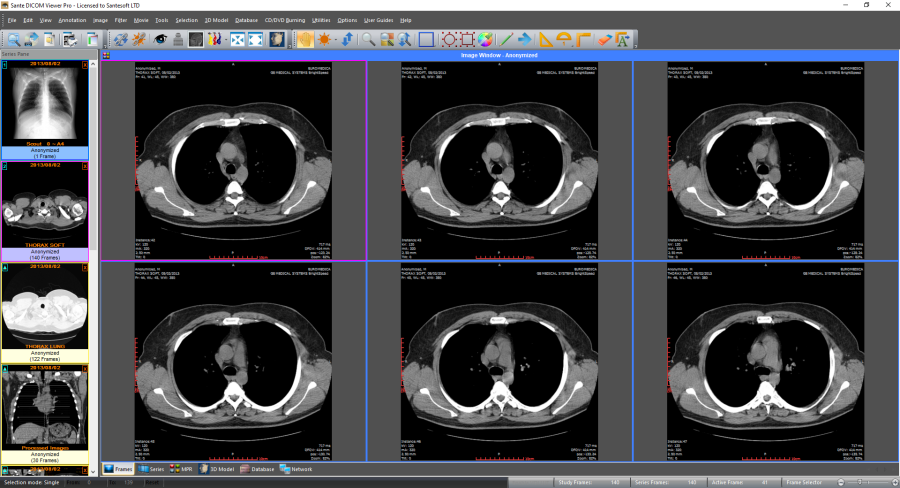Open the CD/DVD Burning menu

(x=284, y=20)
